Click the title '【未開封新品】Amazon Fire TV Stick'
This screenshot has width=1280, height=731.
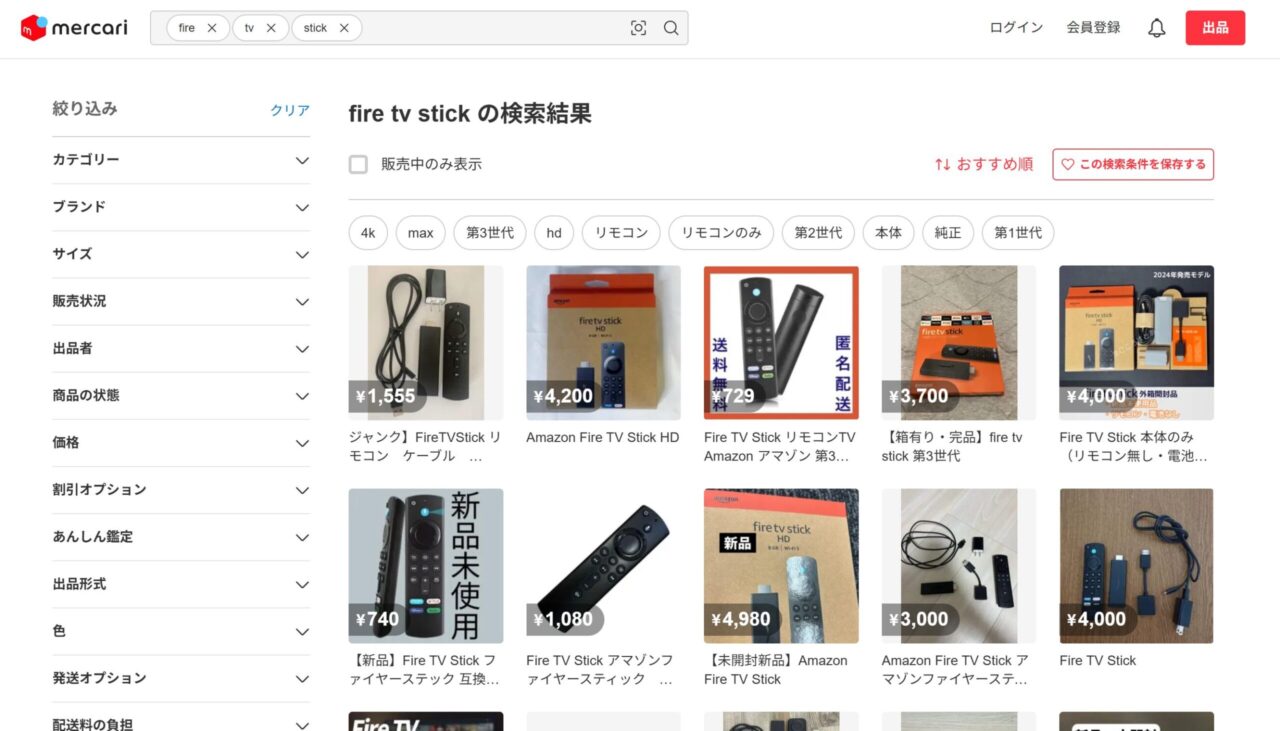tap(776, 670)
